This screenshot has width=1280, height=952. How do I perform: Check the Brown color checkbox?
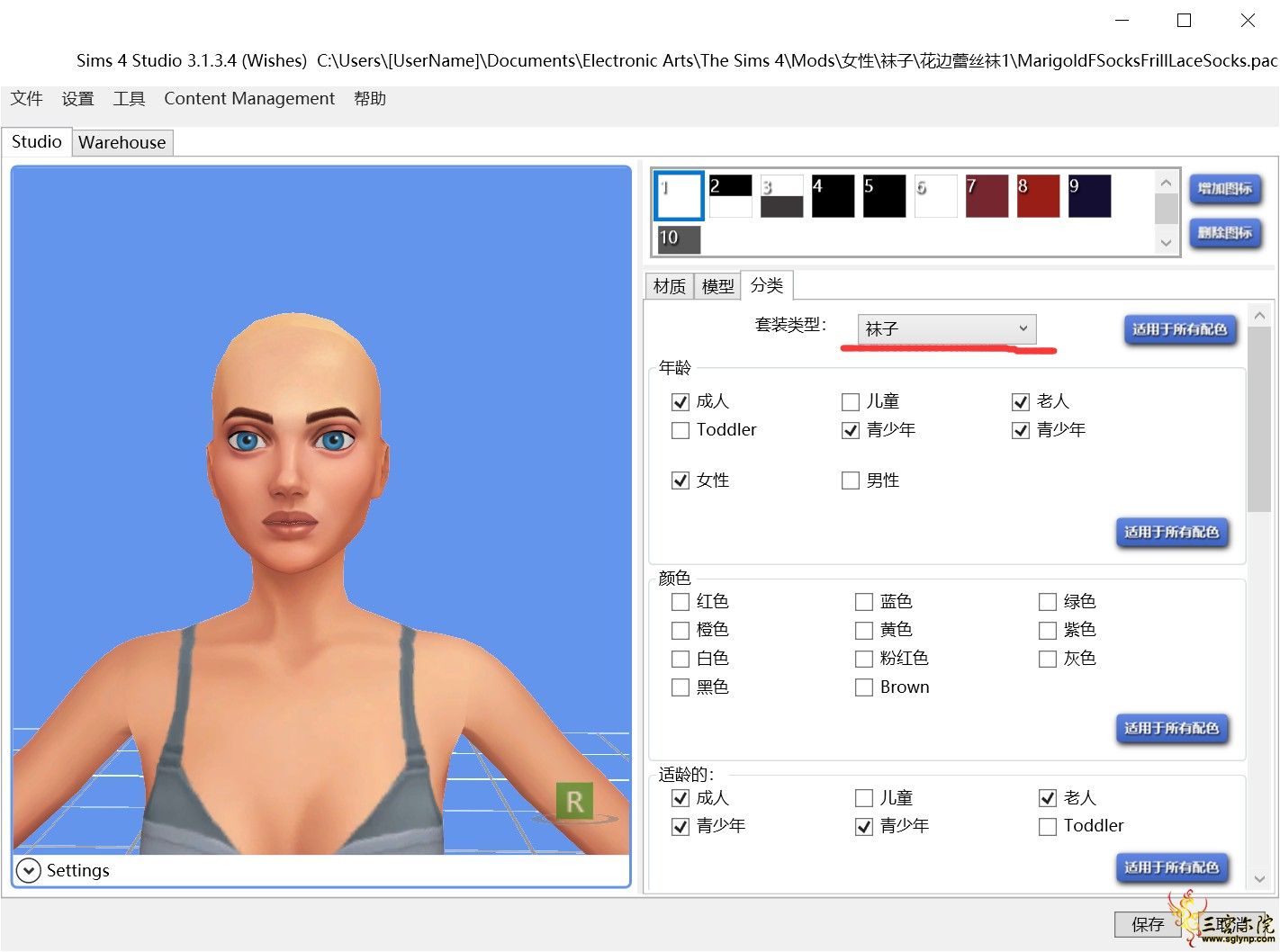864,688
